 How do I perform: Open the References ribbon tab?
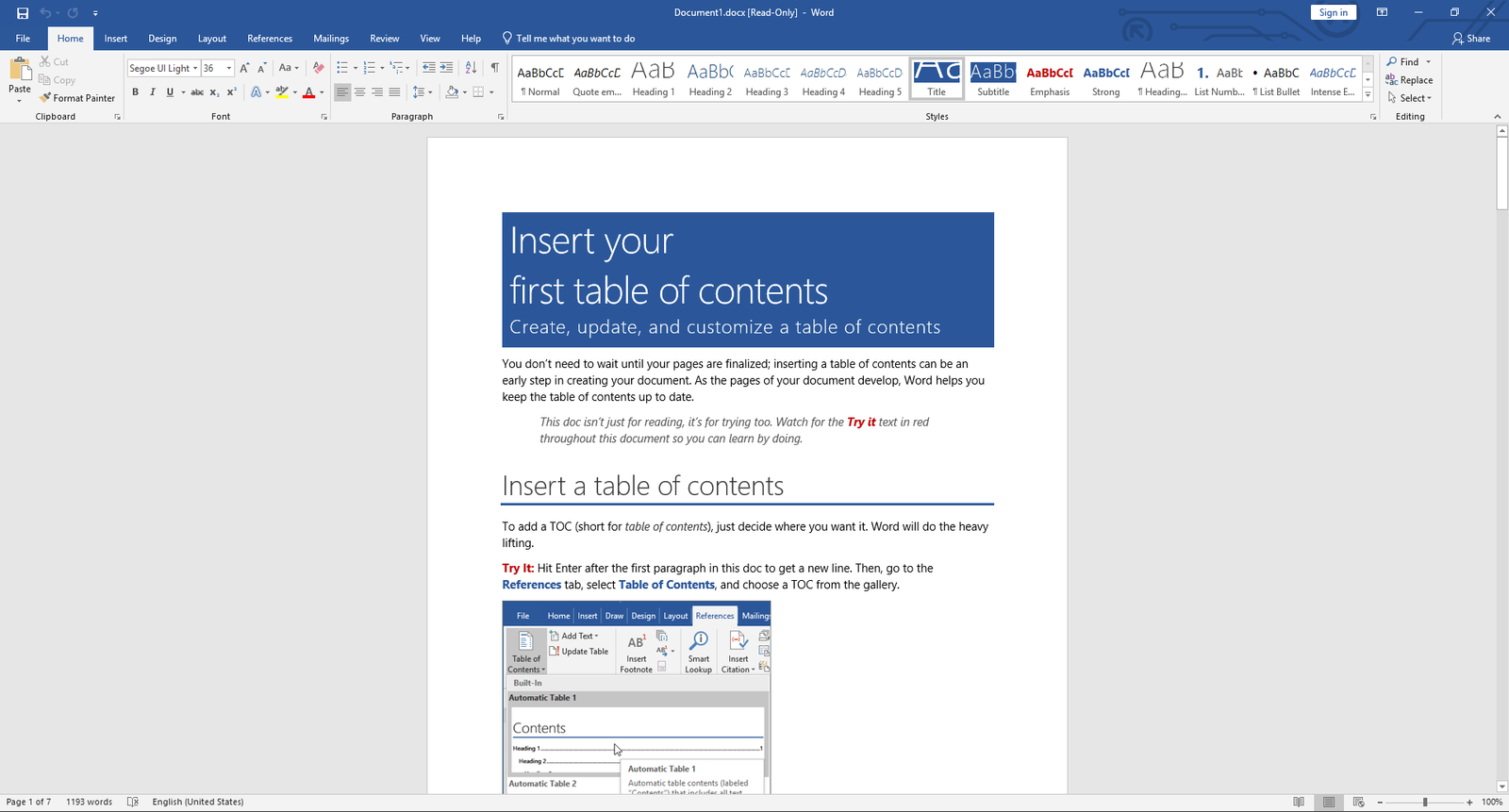tap(270, 39)
